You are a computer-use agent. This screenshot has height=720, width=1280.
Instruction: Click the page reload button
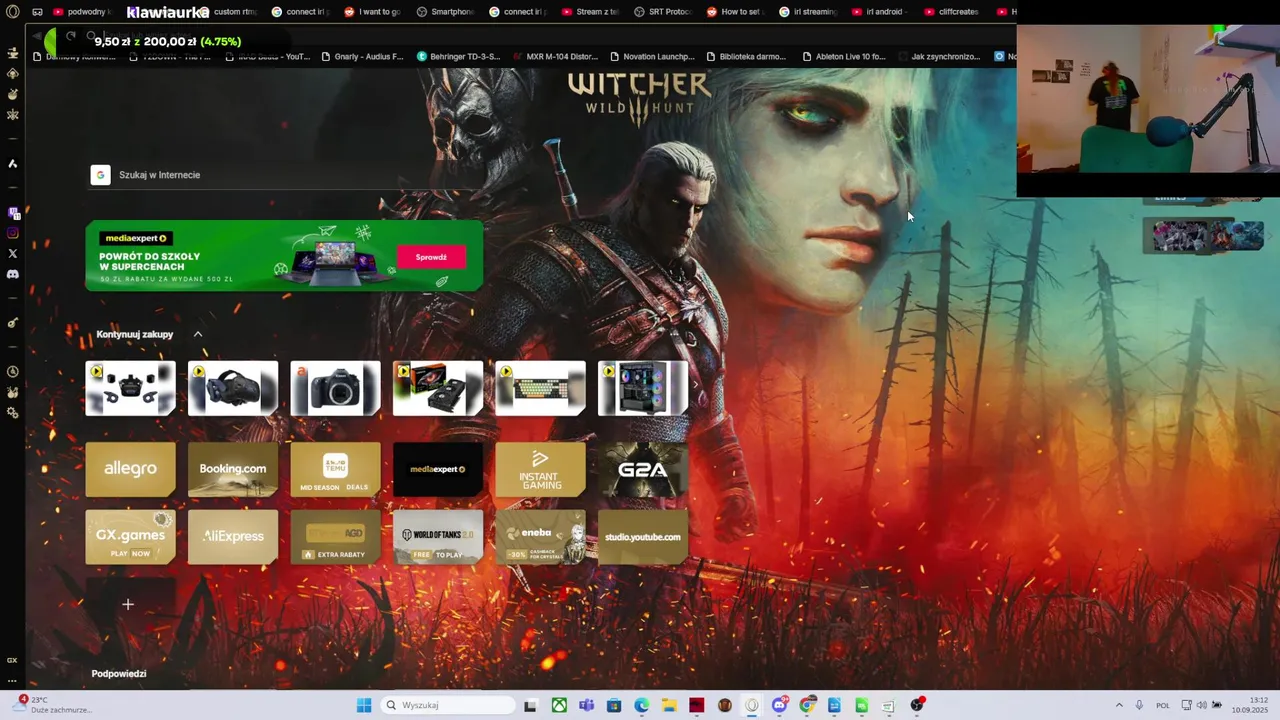coord(71,36)
